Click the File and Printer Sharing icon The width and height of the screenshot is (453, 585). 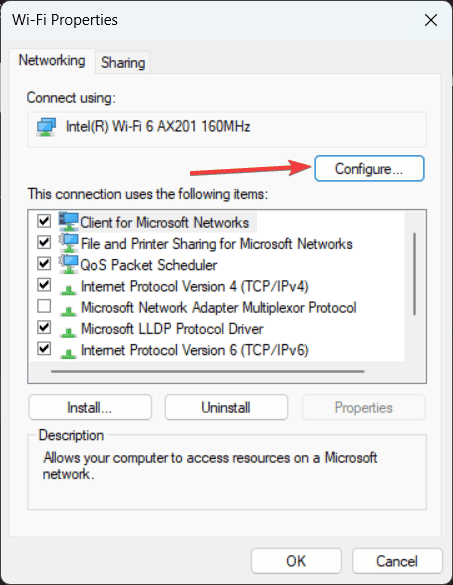pyautogui.click(x=69, y=243)
